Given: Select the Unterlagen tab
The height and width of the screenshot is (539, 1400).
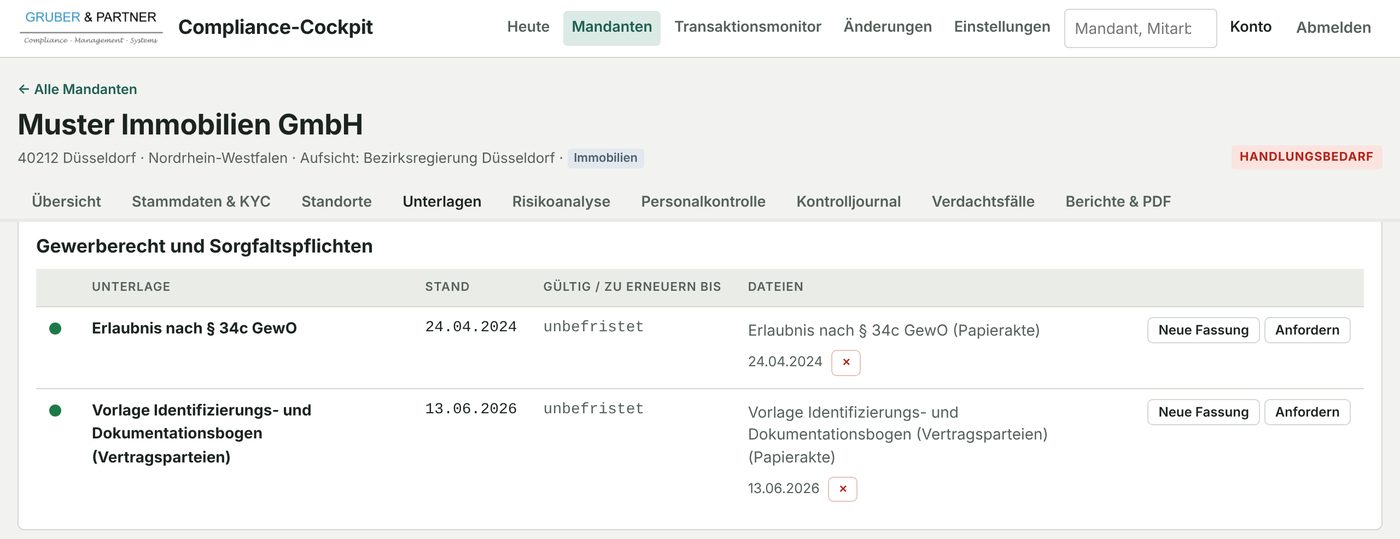Looking at the screenshot, I should pos(442,201).
